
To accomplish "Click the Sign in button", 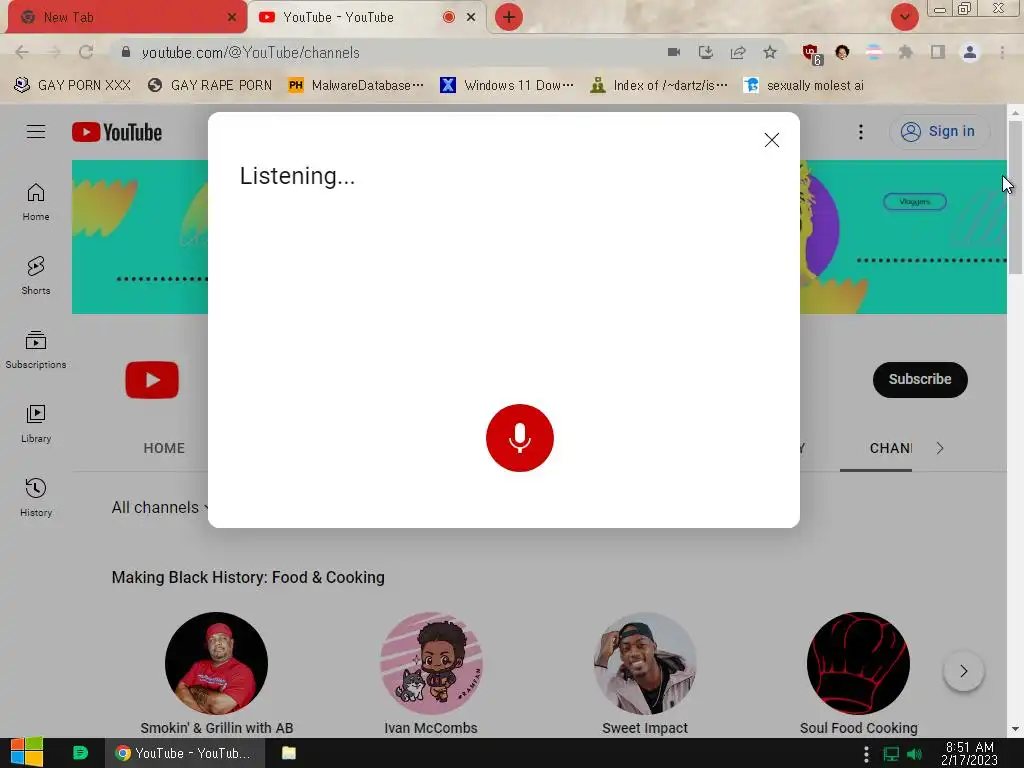I will coord(939,131).
